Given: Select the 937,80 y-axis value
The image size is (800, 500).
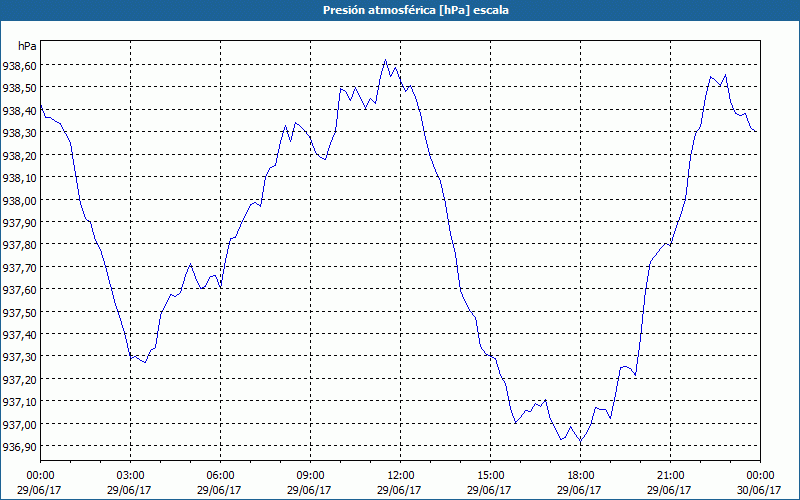Looking at the screenshot, I should pyautogui.click(x=19, y=245).
